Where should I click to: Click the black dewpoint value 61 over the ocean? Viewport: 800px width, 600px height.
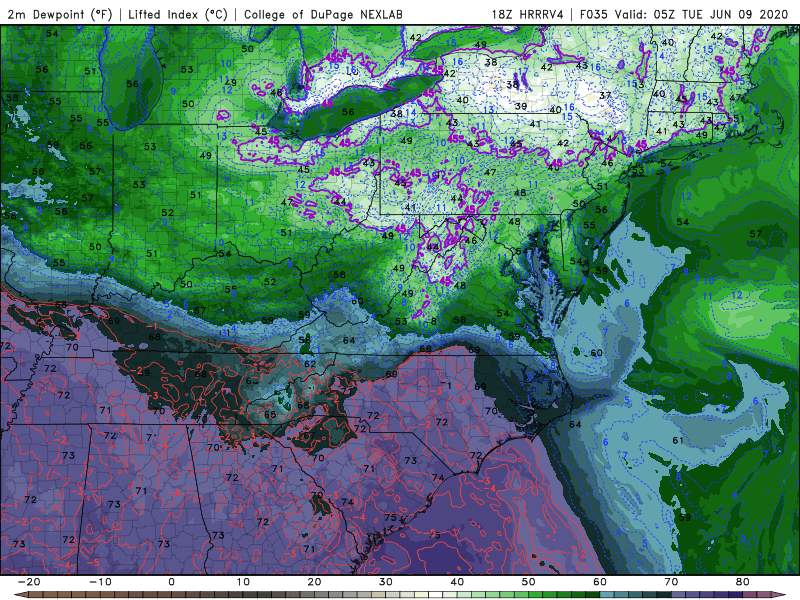click(x=678, y=440)
